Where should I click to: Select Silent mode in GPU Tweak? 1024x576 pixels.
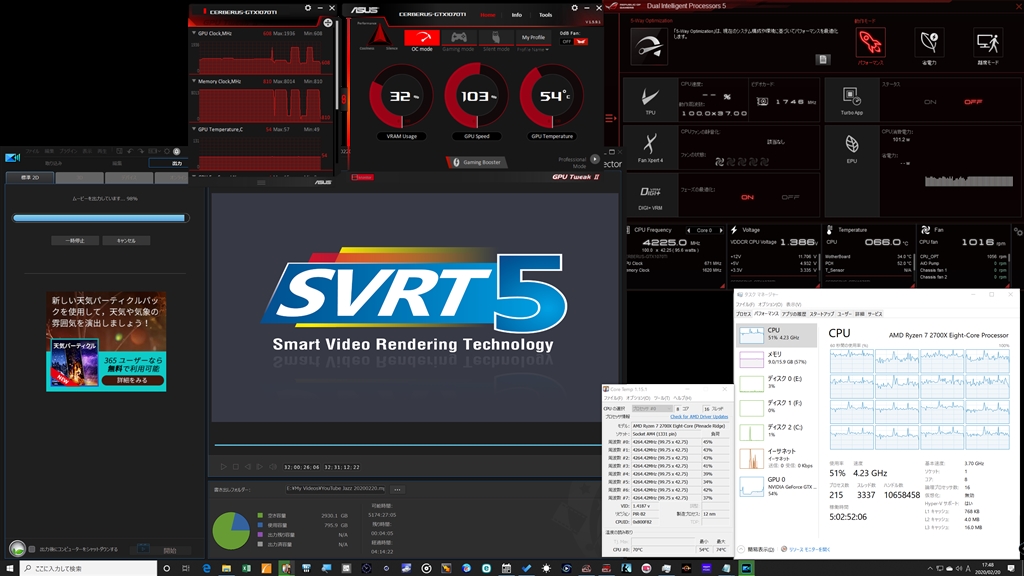click(x=496, y=40)
